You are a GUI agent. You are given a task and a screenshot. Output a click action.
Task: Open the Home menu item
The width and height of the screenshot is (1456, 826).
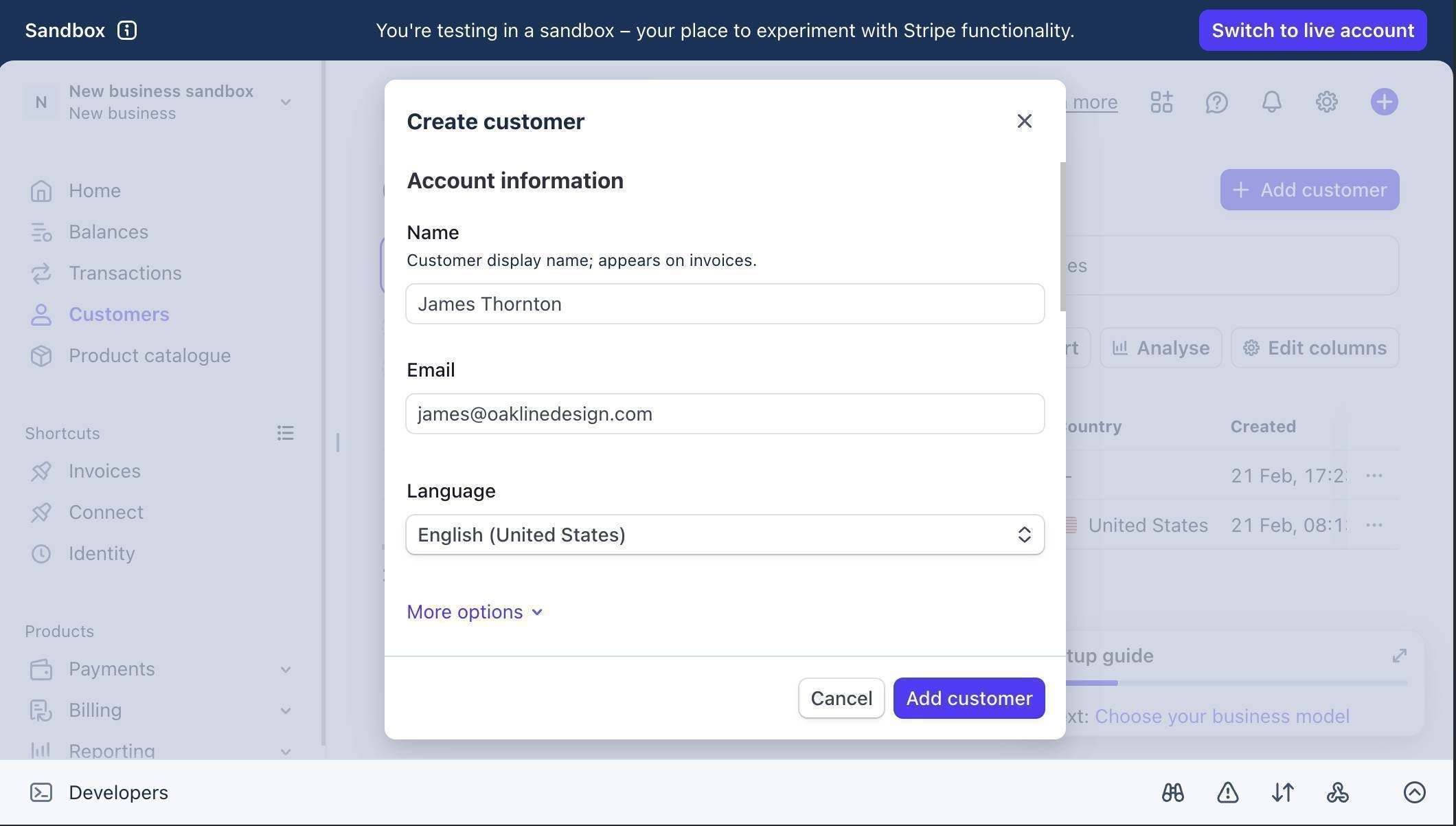(94, 190)
